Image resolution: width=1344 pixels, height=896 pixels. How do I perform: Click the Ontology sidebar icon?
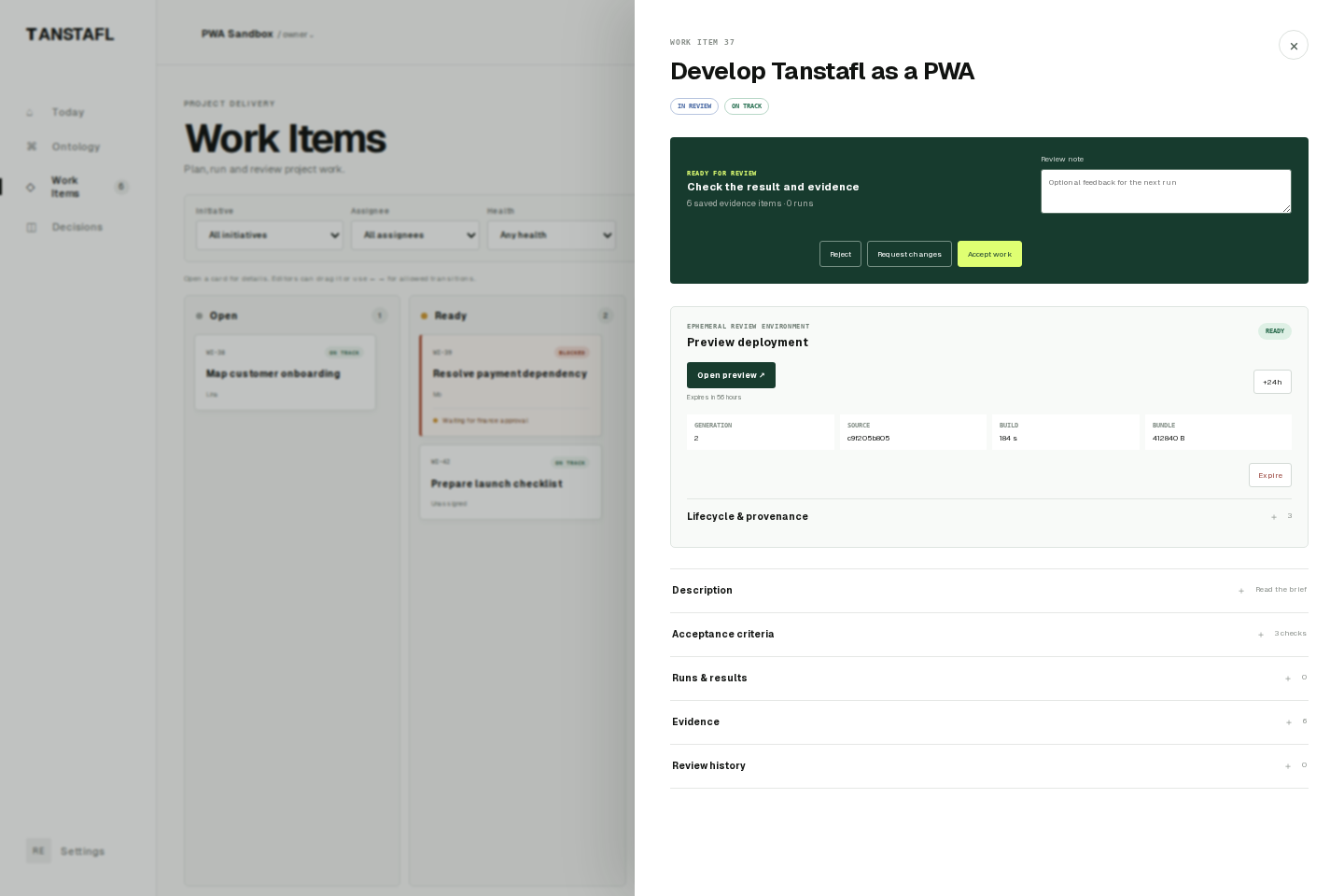pyautogui.click(x=31, y=147)
